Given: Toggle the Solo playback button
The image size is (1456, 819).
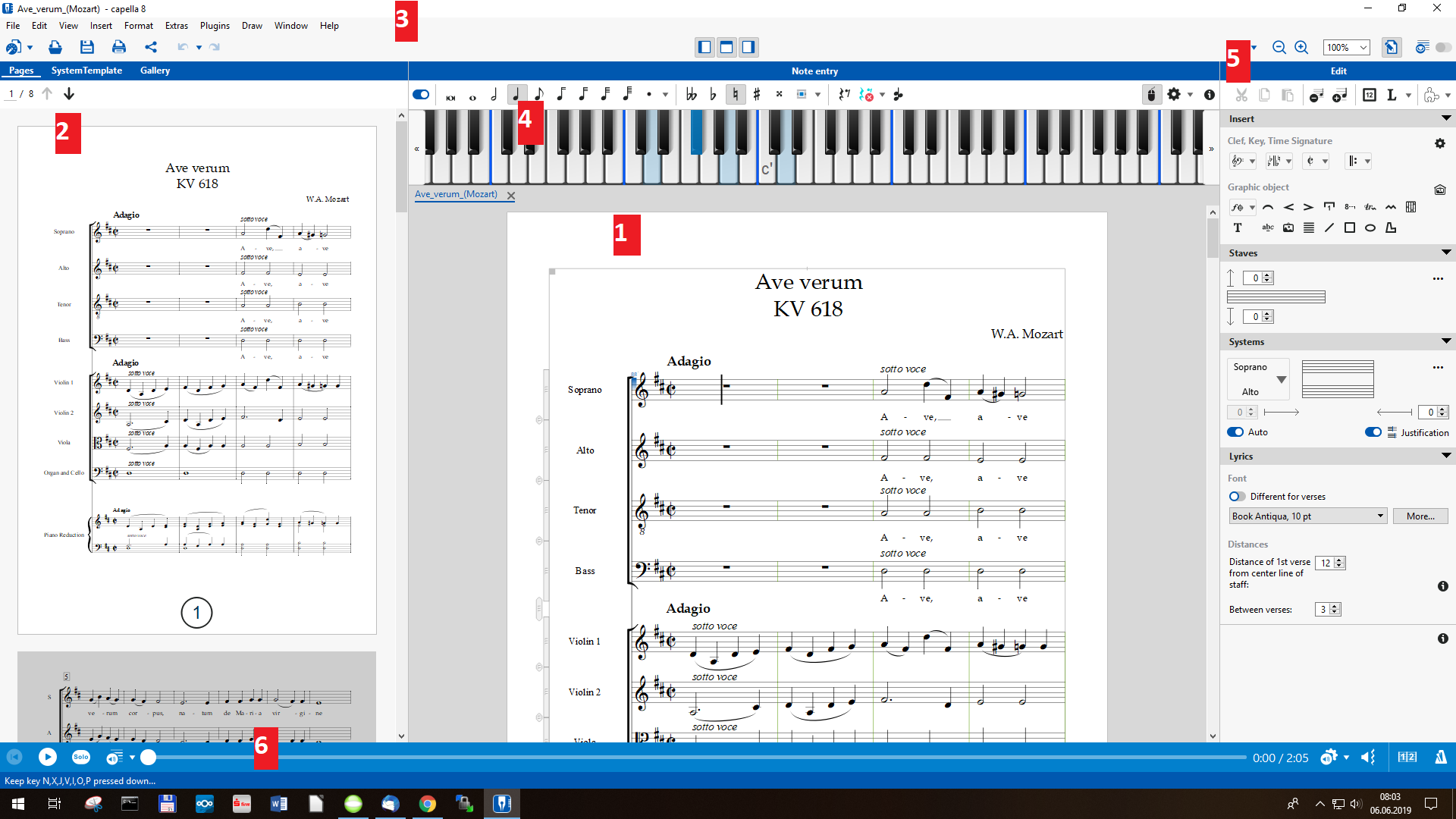Looking at the screenshot, I should tap(81, 757).
